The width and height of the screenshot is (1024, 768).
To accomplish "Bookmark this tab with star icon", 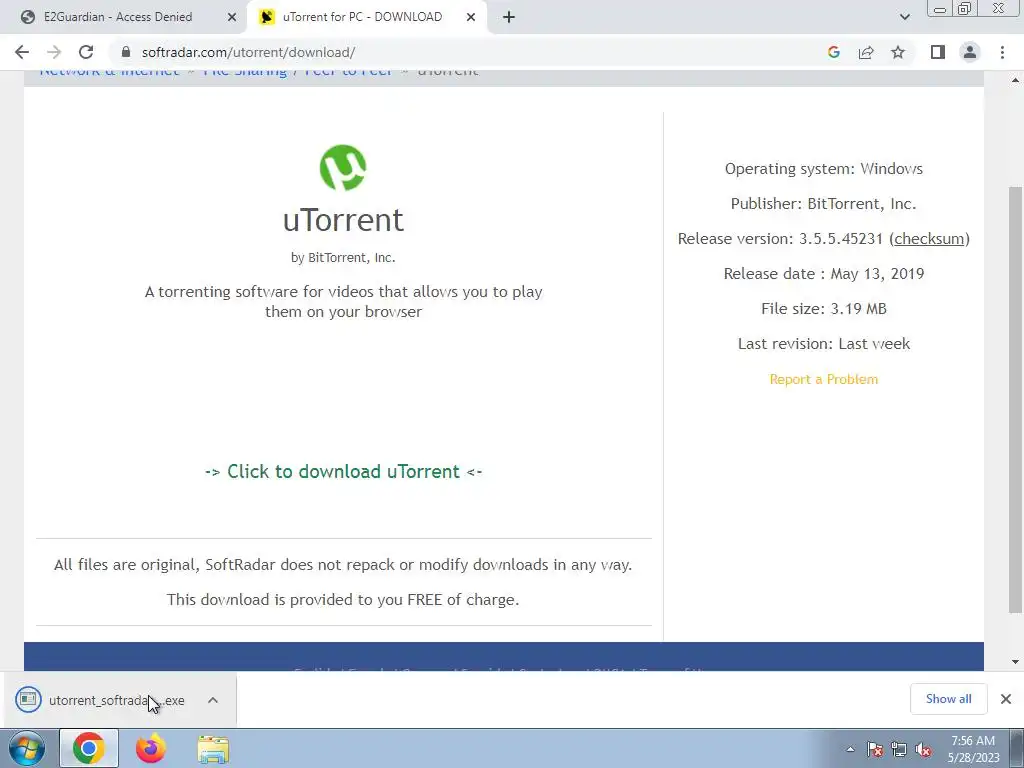I will pyautogui.click(x=898, y=52).
